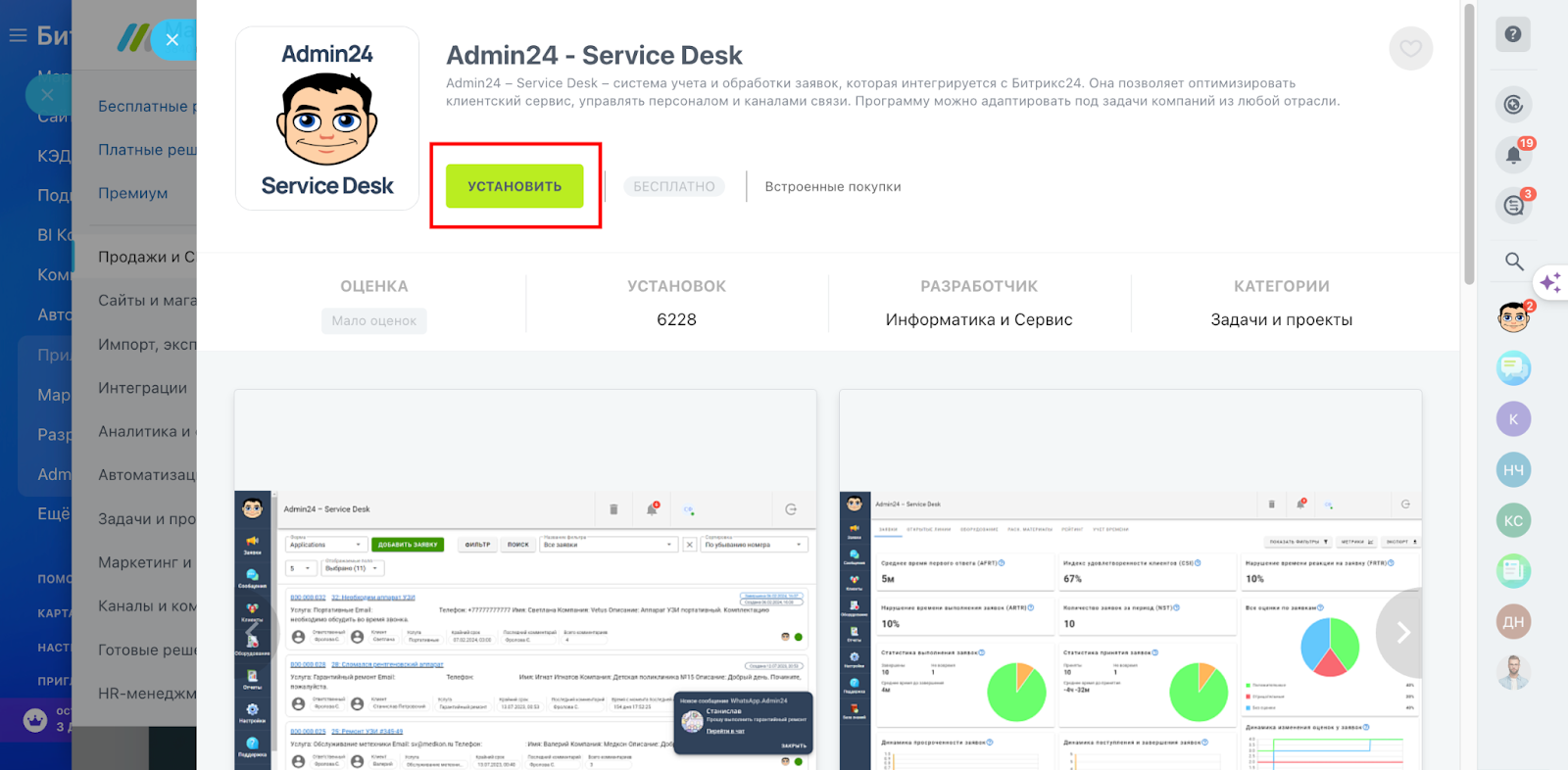1568x770 pixels.
Task: Open Интеграции category in sidebar
Action: pyautogui.click(x=142, y=388)
